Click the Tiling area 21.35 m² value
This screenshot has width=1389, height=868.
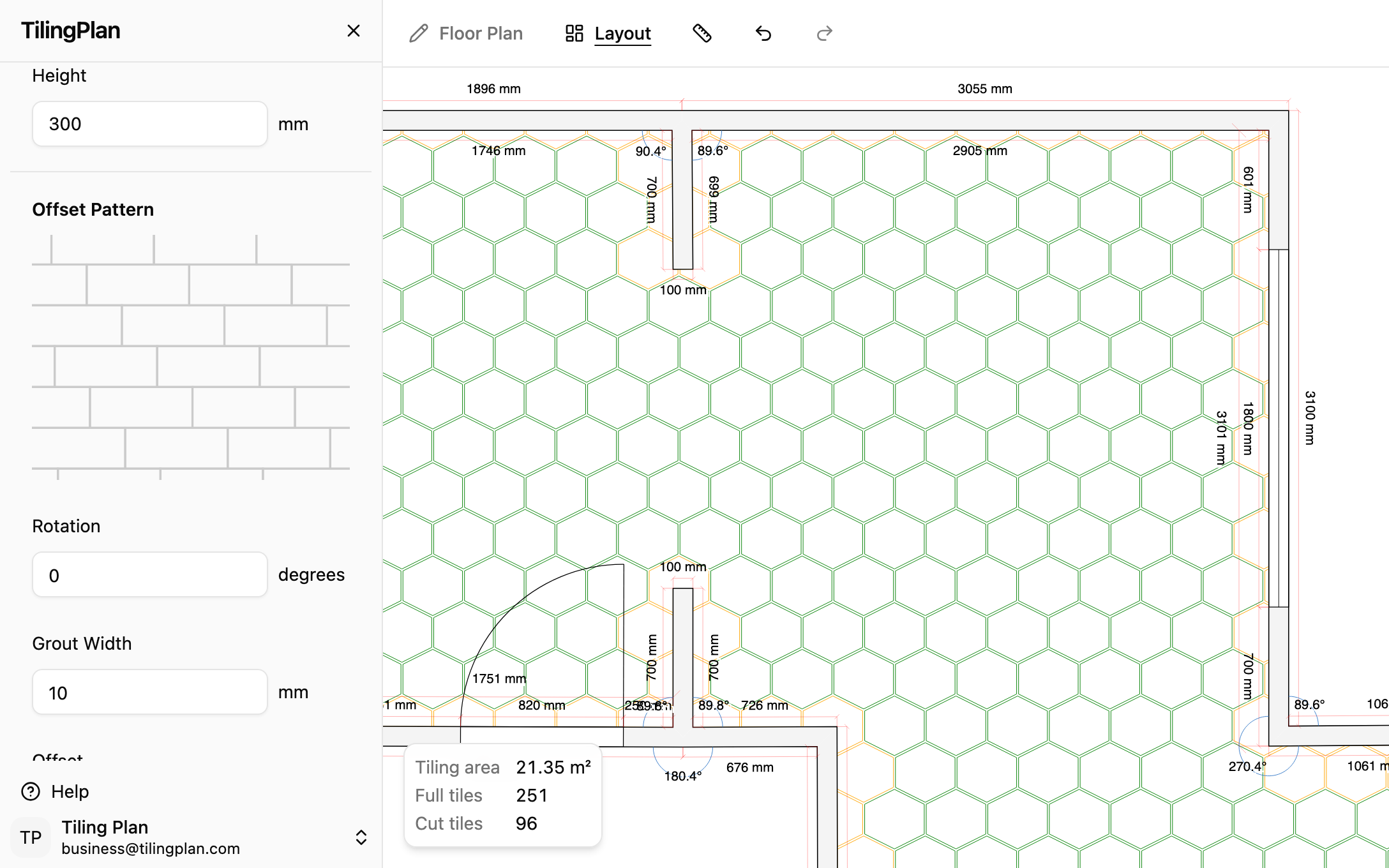(x=553, y=767)
